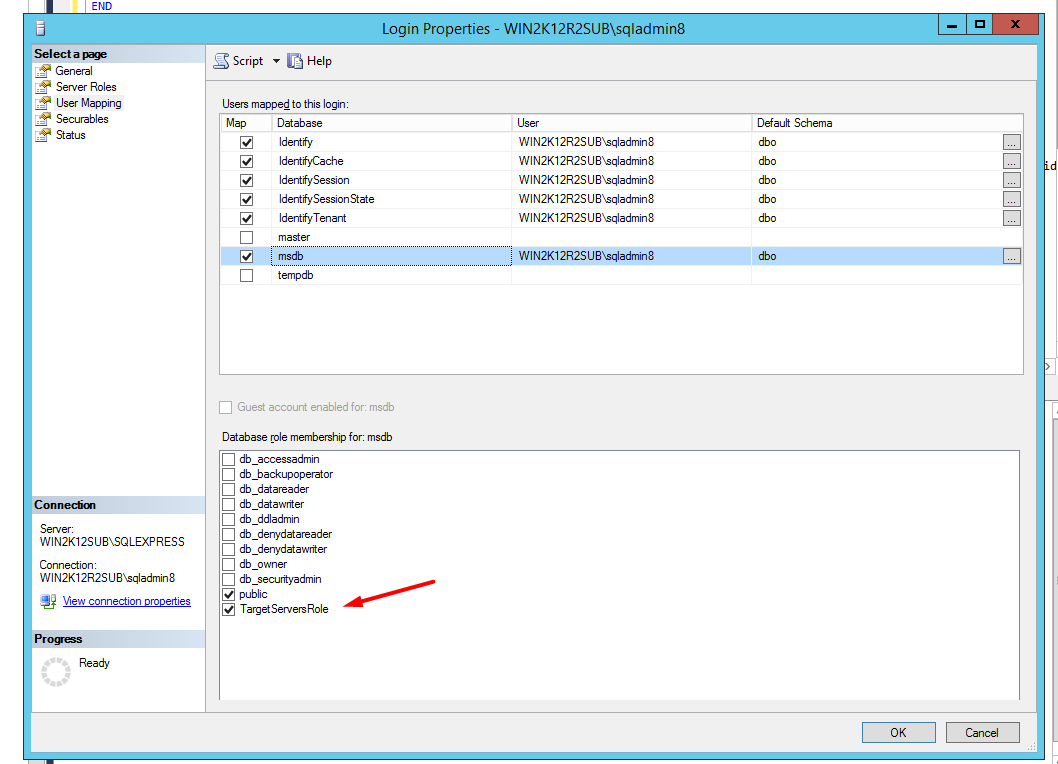The image size is (1058, 764).
Task: Uncheck Map for msdb database
Action: (246, 256)
